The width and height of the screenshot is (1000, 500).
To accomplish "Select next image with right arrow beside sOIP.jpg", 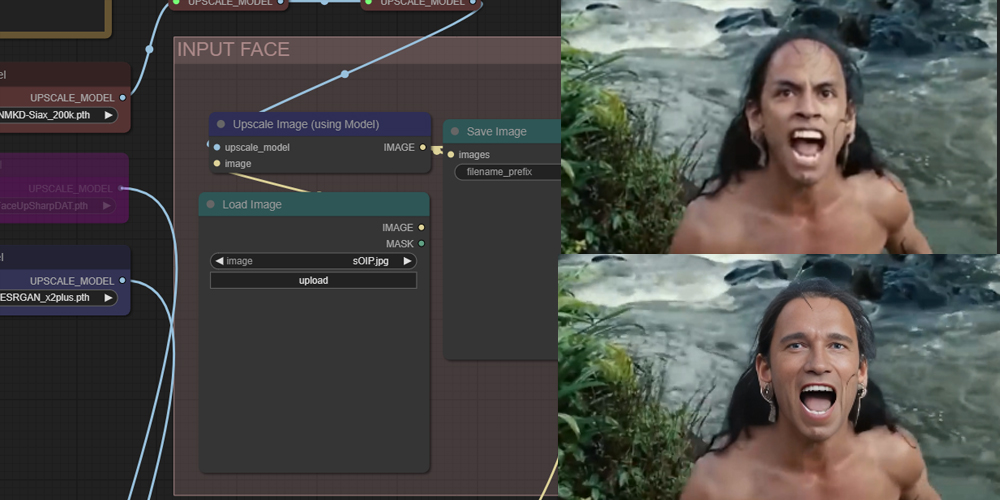I will 408,261.
